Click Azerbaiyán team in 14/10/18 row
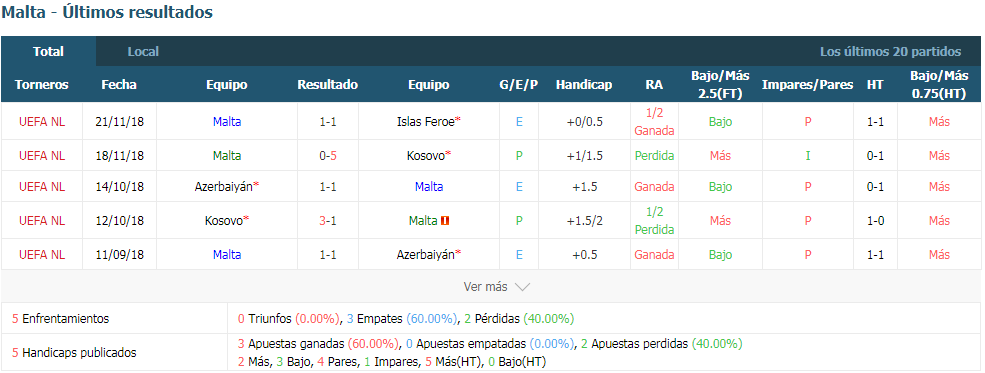Screen dimensions: 985x373 coord(224,186)
